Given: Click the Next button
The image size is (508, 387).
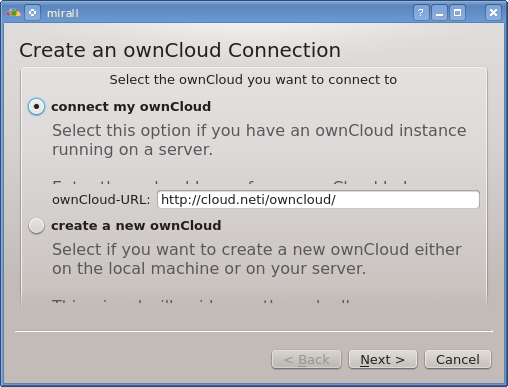Looking at the screenshot, I should pos(383,359).
